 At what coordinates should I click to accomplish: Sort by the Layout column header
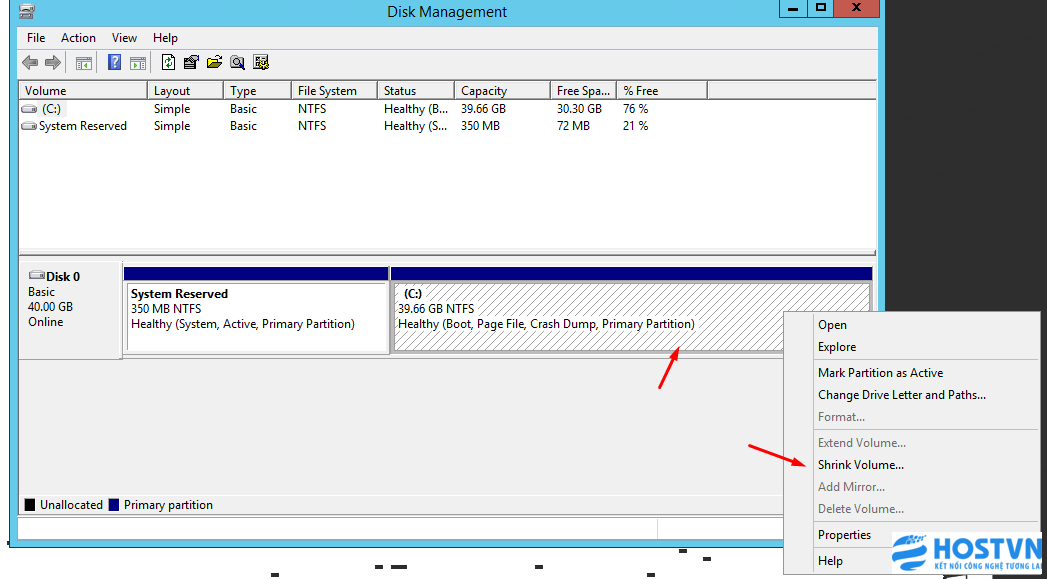pyautogui.click(x=185, y=91)
